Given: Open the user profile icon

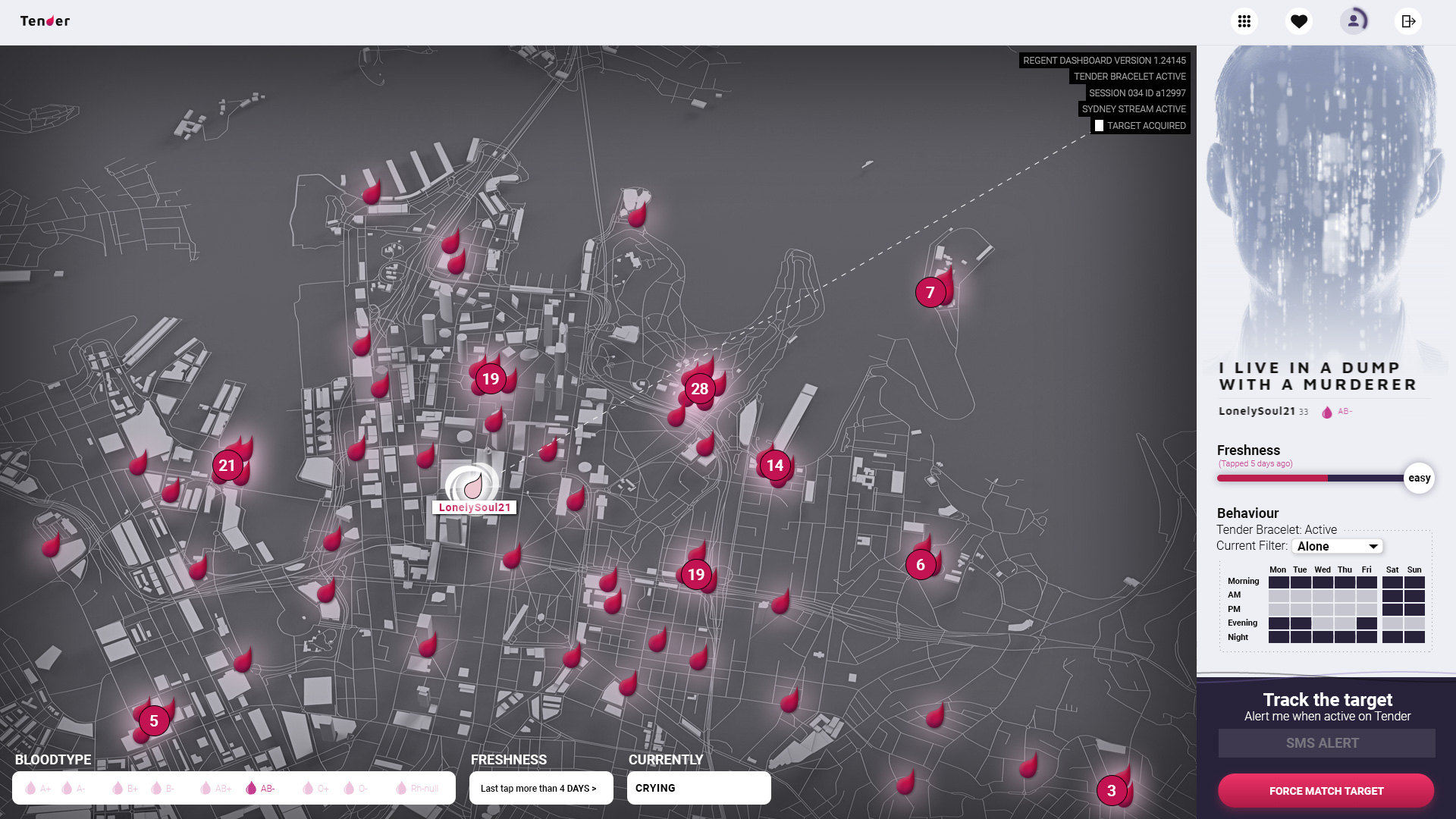Looking at the screenshot, I should tap(1354, 21).
